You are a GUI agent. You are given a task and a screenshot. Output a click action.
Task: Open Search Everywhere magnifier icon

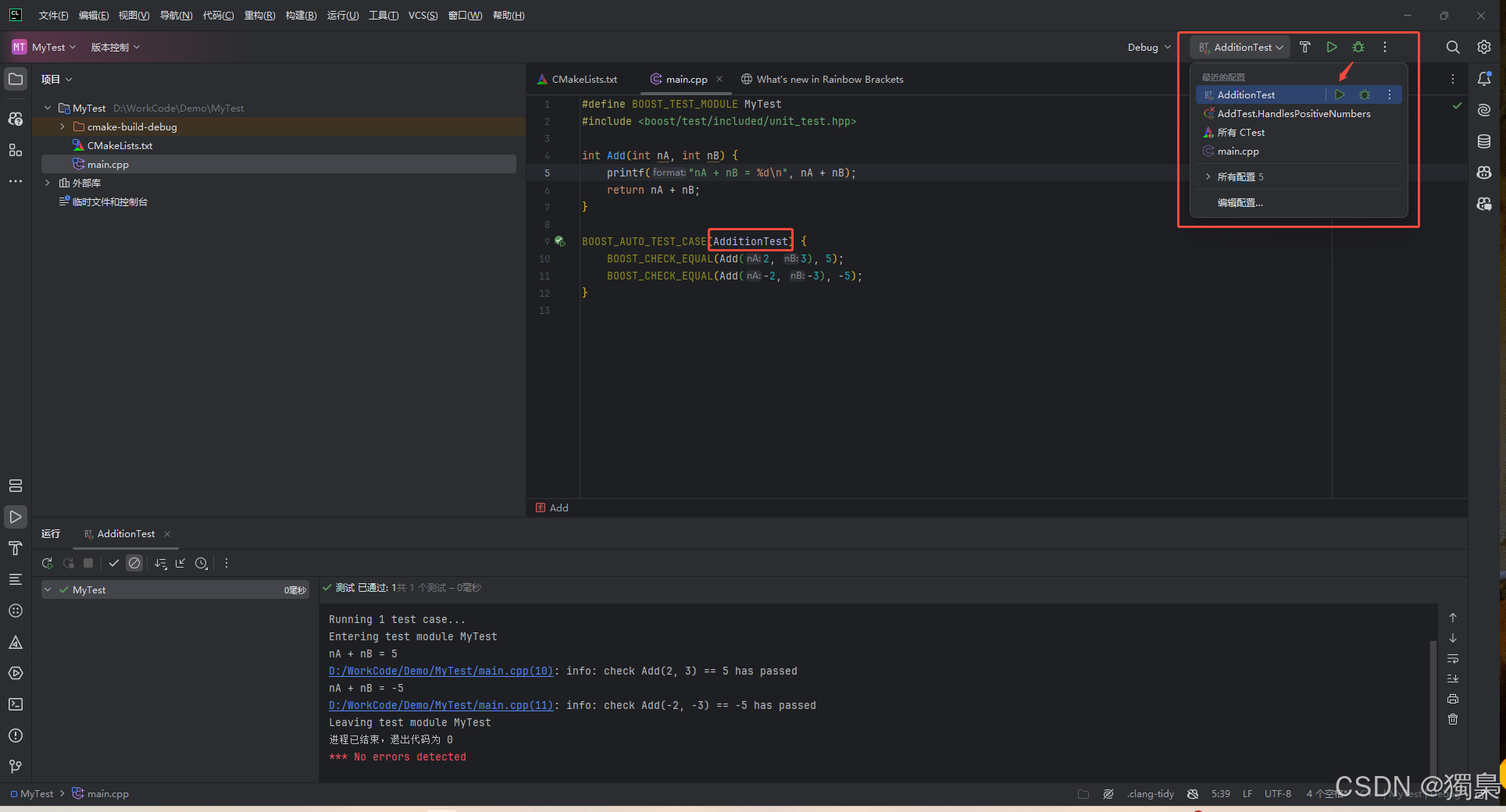[1453, 47]
